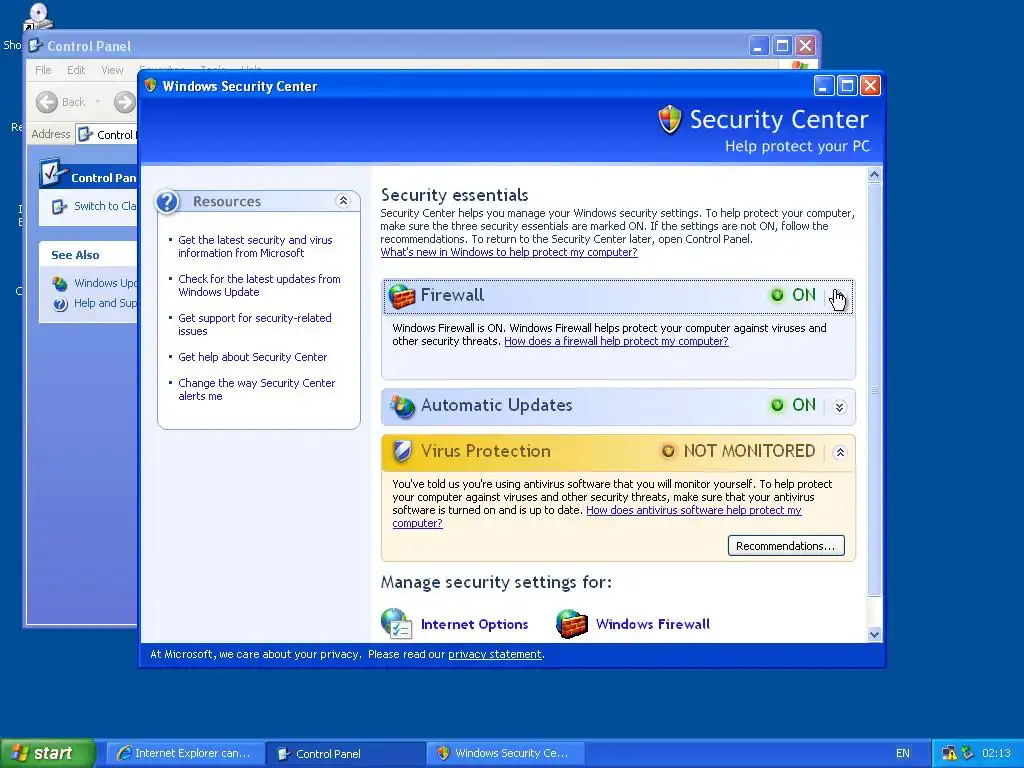Click the vertical scrollbar thumb in Security Center
The height and width of the screenshot is (768, 1024).
pos(874,389)
